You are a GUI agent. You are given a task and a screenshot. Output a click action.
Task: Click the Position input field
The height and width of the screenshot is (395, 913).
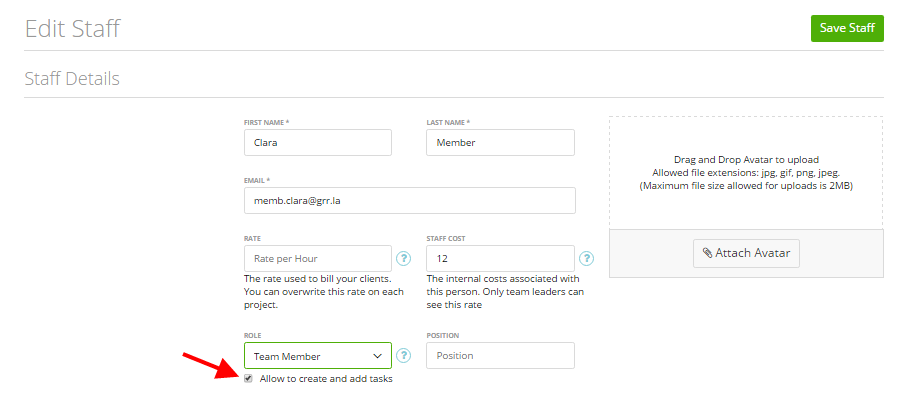[x=500, y=355]
